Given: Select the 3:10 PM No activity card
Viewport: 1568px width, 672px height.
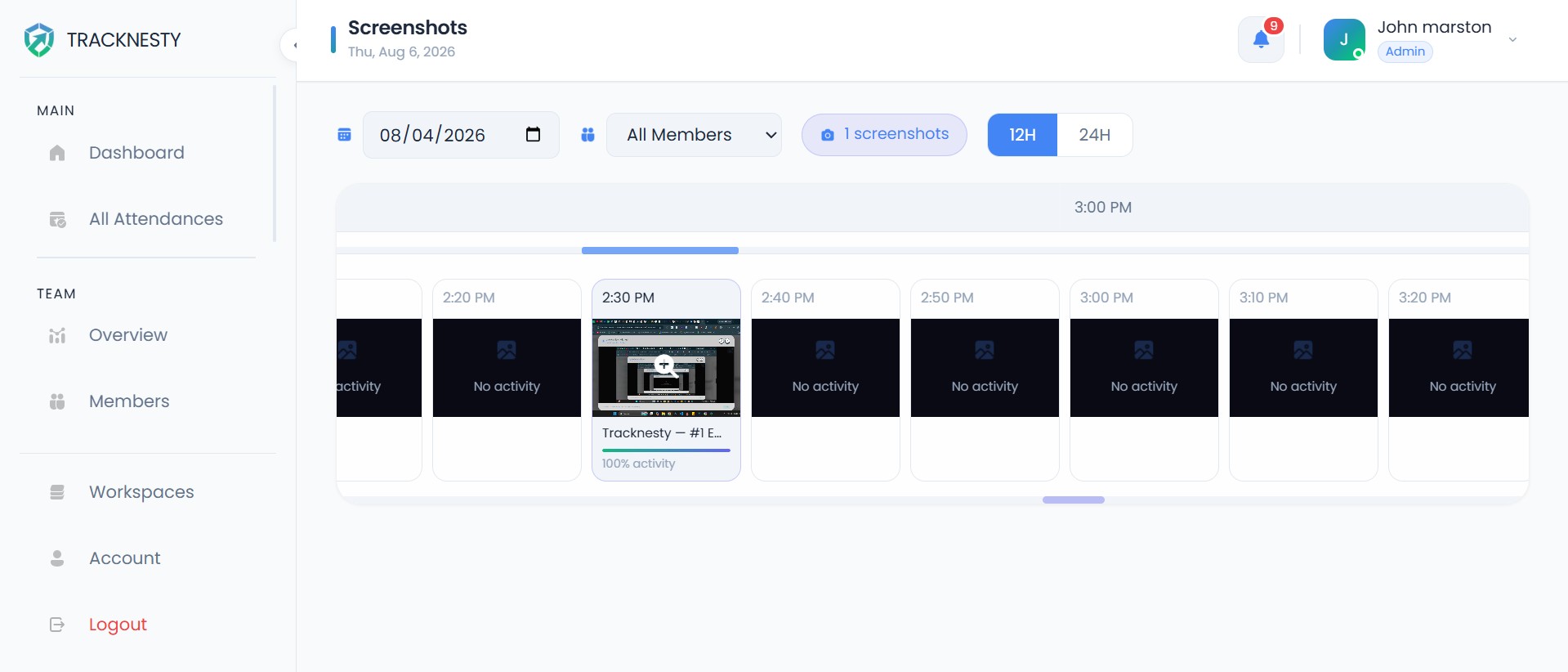Looking at the screenshot, I should pyautogui.click(x=1303, y=380).
